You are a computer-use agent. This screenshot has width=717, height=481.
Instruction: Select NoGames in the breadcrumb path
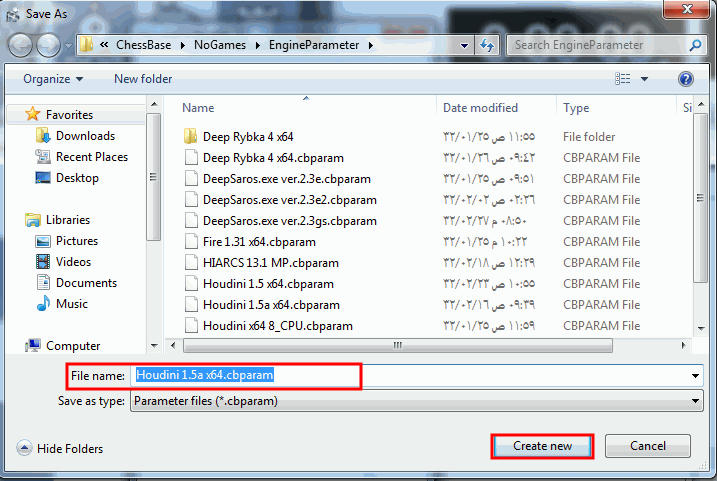[x=220, y=45]
